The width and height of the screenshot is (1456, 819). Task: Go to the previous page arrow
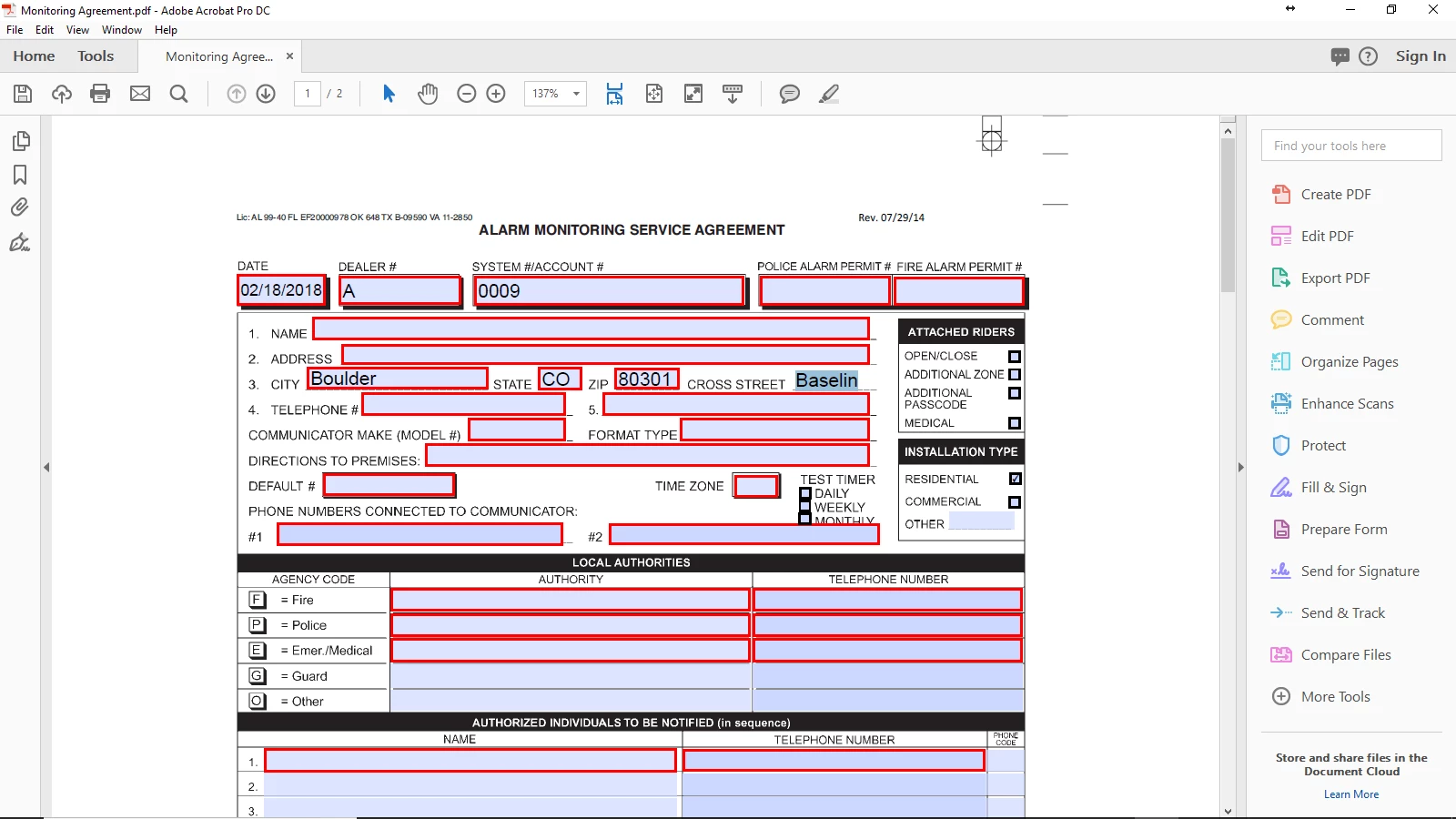coord(237,94)
